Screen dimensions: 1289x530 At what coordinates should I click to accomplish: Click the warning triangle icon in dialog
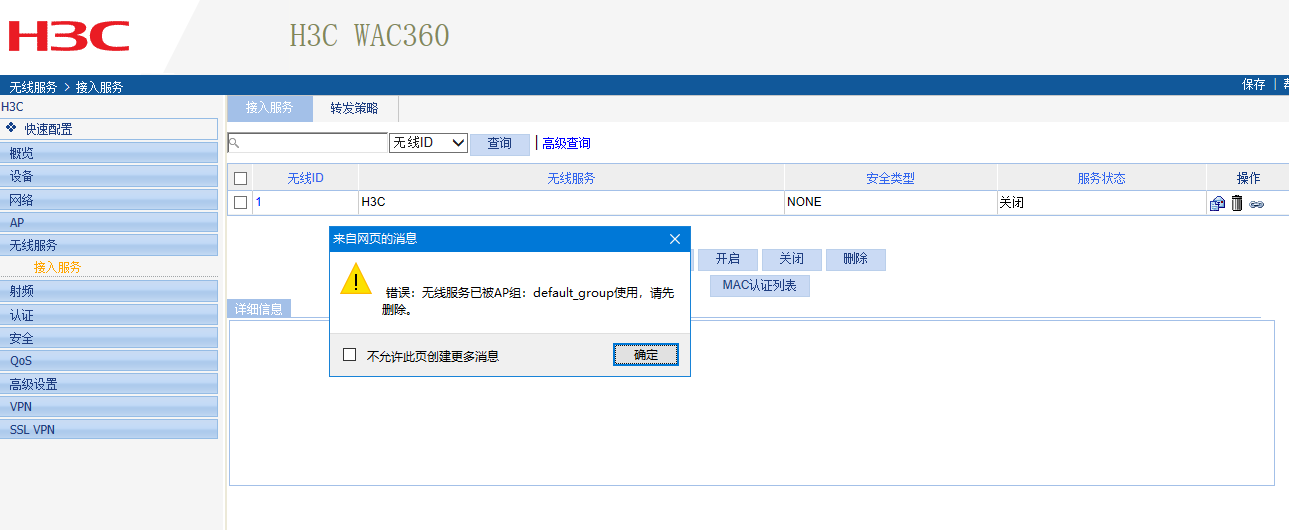pos(355,278)
